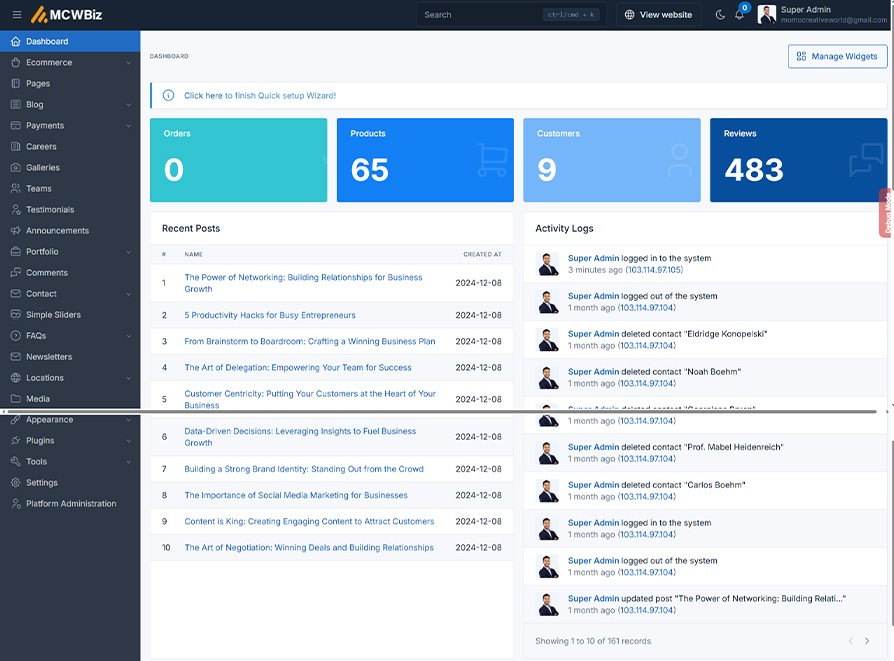This screenshot has height=661, width=894.
Task: Open the Reviews 483 widget card
Action: 798,160
